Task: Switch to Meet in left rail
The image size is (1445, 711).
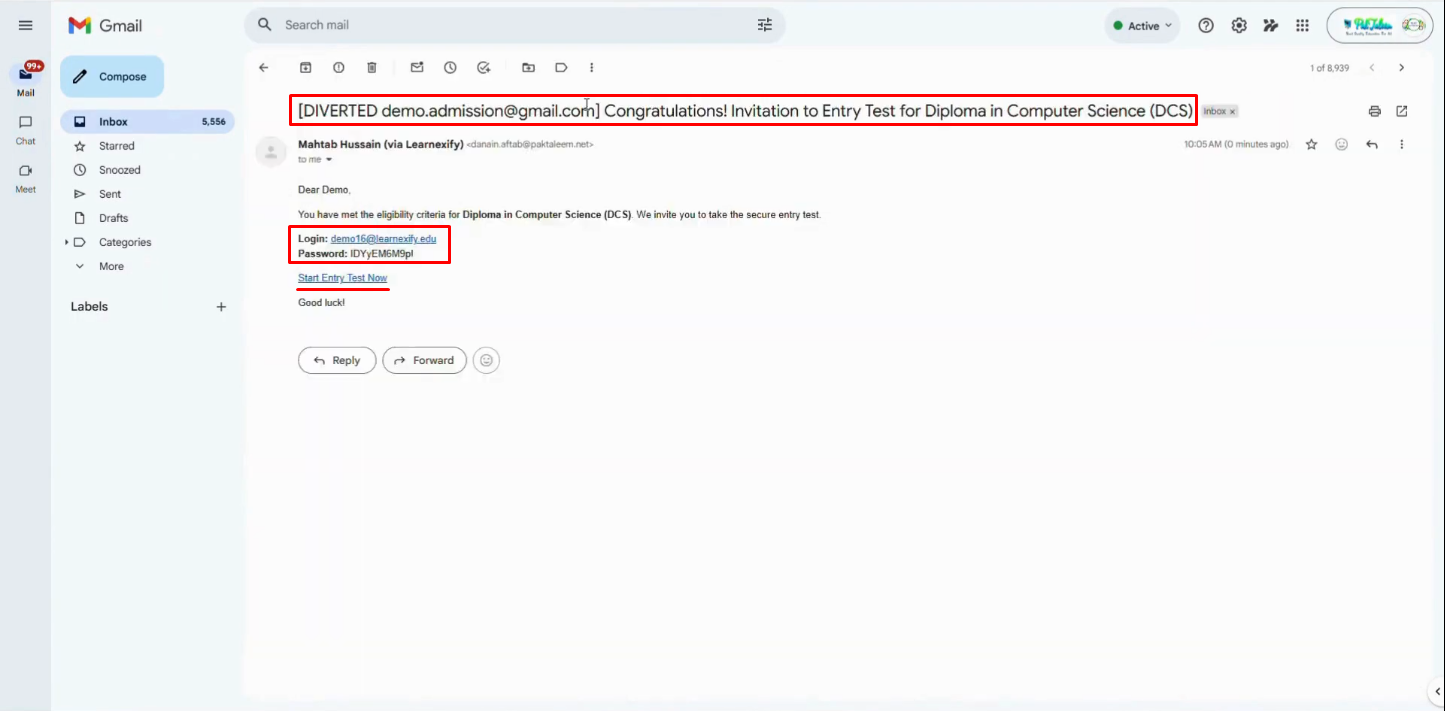Action: 26,177
